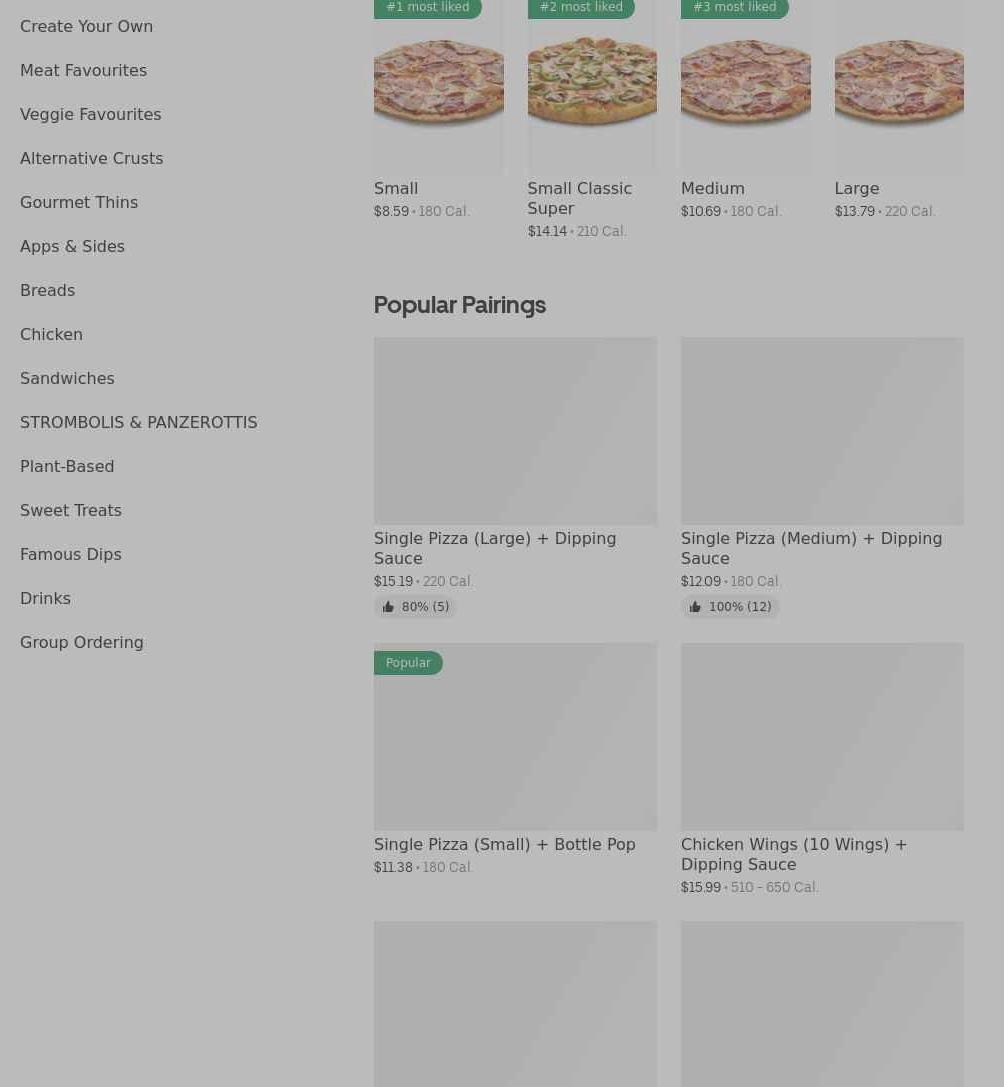Open Single Pizza (Small) + Bottle Pop
Image resolution: width=1004 pixels, height=1087 pixels.
click(x=504, y=844)
